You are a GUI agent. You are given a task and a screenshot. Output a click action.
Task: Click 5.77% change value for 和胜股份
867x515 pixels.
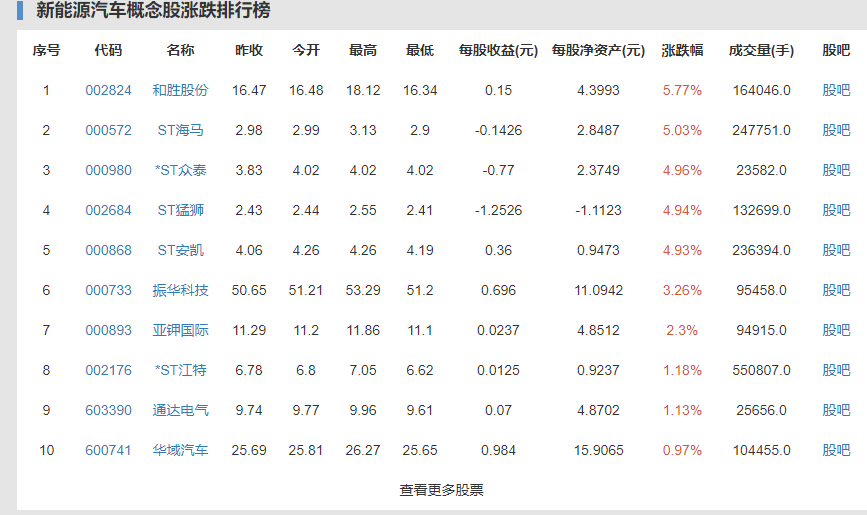682,90
